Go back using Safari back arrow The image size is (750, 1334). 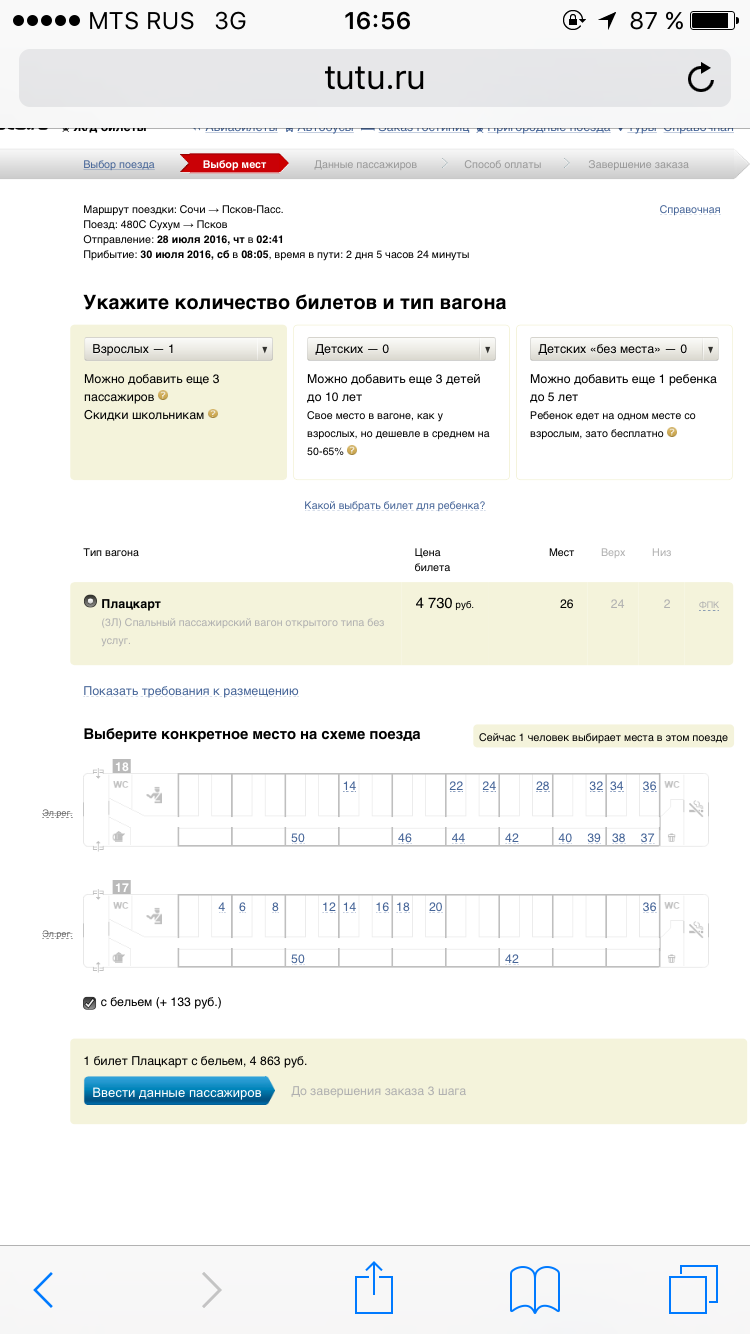[43, 1290]
